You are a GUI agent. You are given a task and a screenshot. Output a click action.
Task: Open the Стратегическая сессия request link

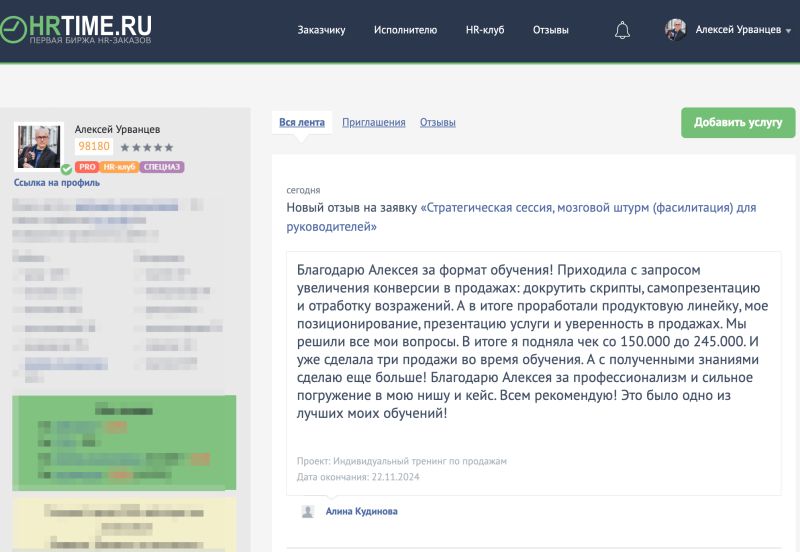click(588, 208)
